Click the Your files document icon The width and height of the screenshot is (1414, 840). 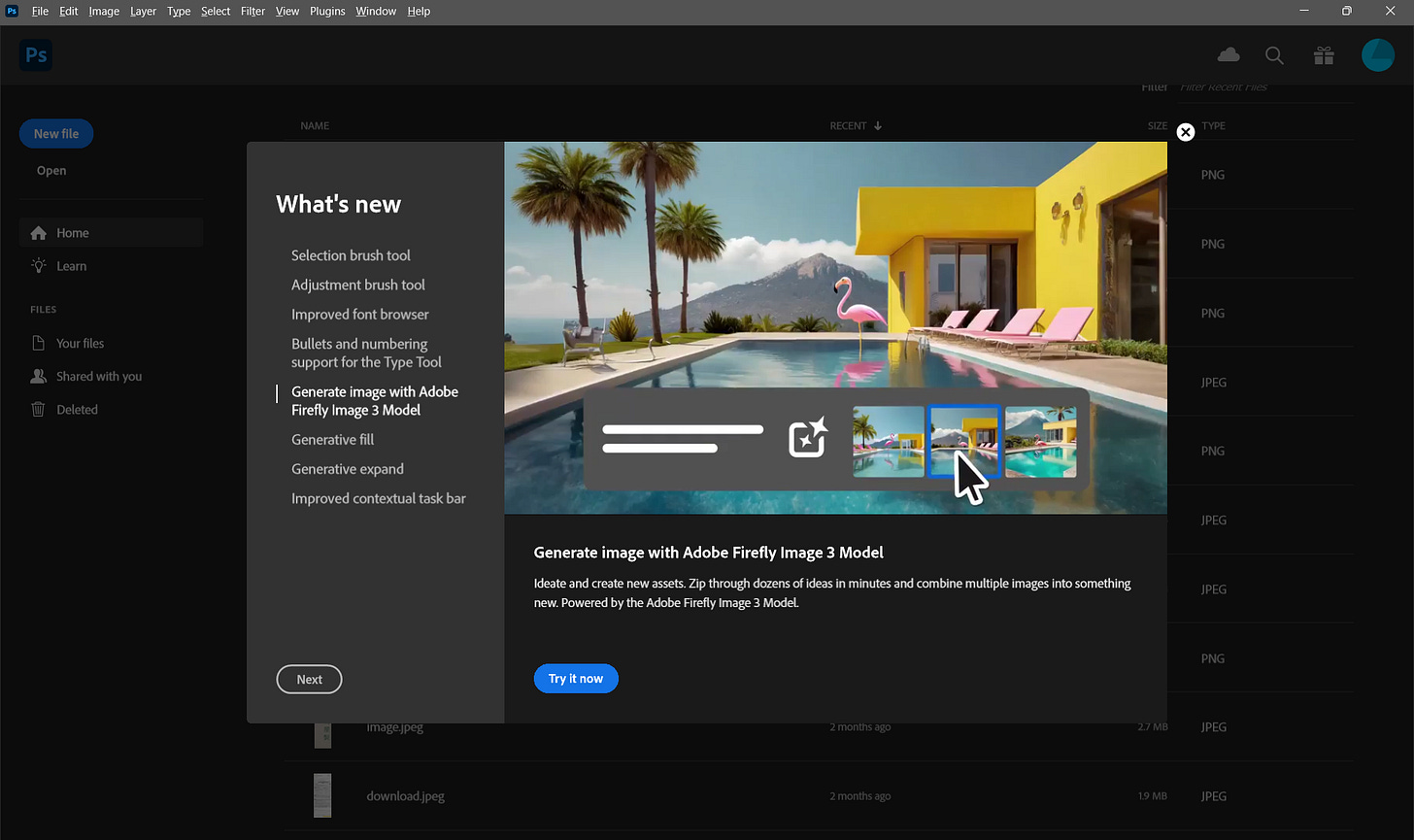39,343
